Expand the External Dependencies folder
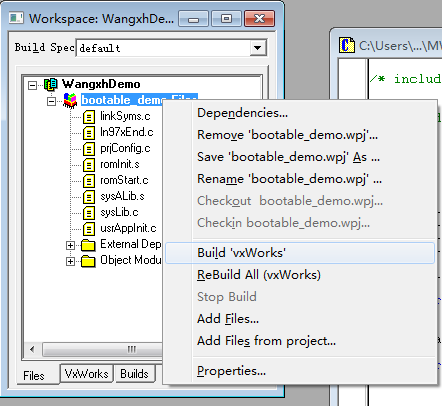This screenshot has width=442, height=406. pos(70,245)
